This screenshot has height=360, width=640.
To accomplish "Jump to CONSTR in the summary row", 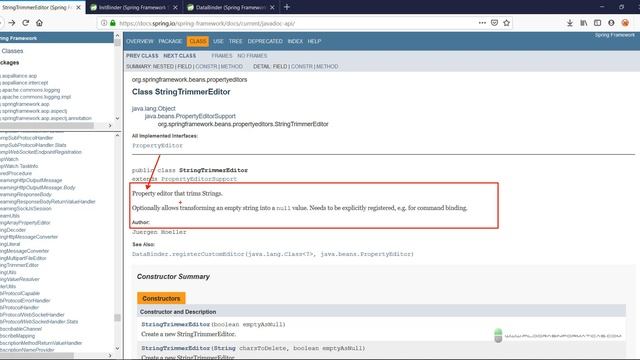I will [207, 67].
